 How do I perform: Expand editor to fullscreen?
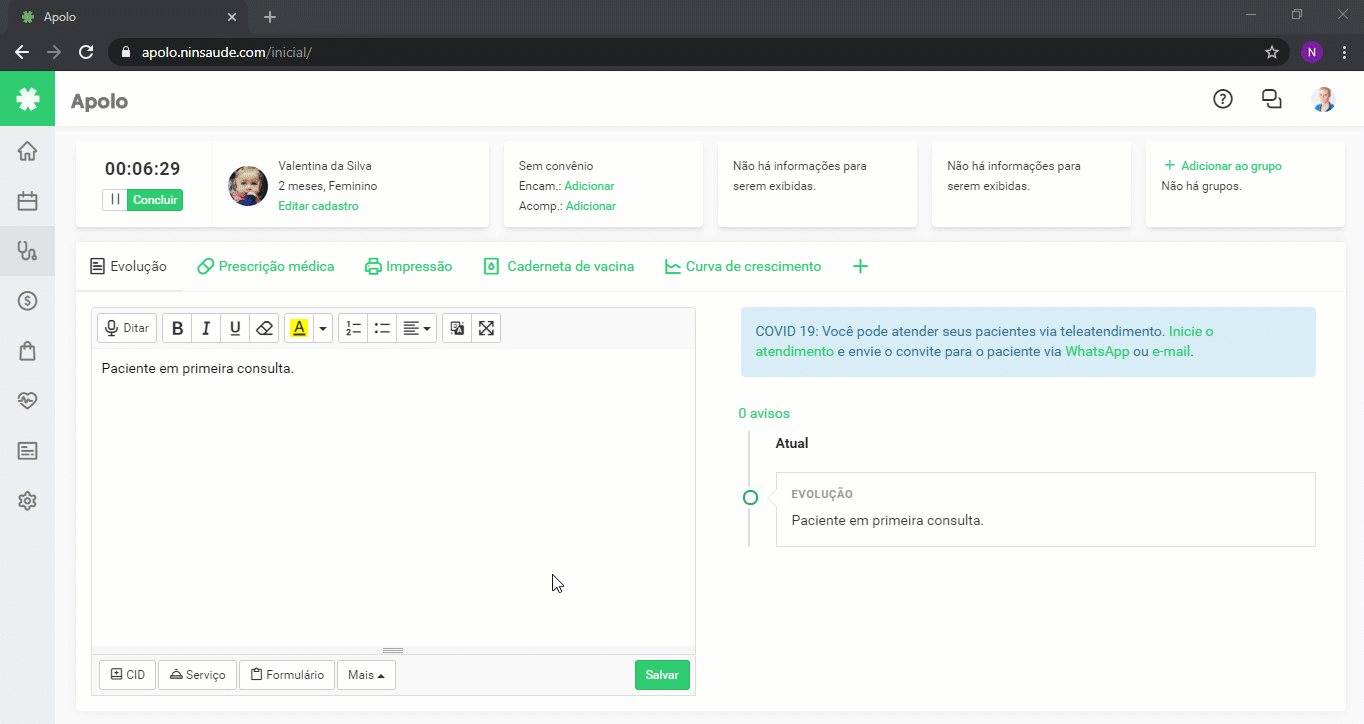486,328
